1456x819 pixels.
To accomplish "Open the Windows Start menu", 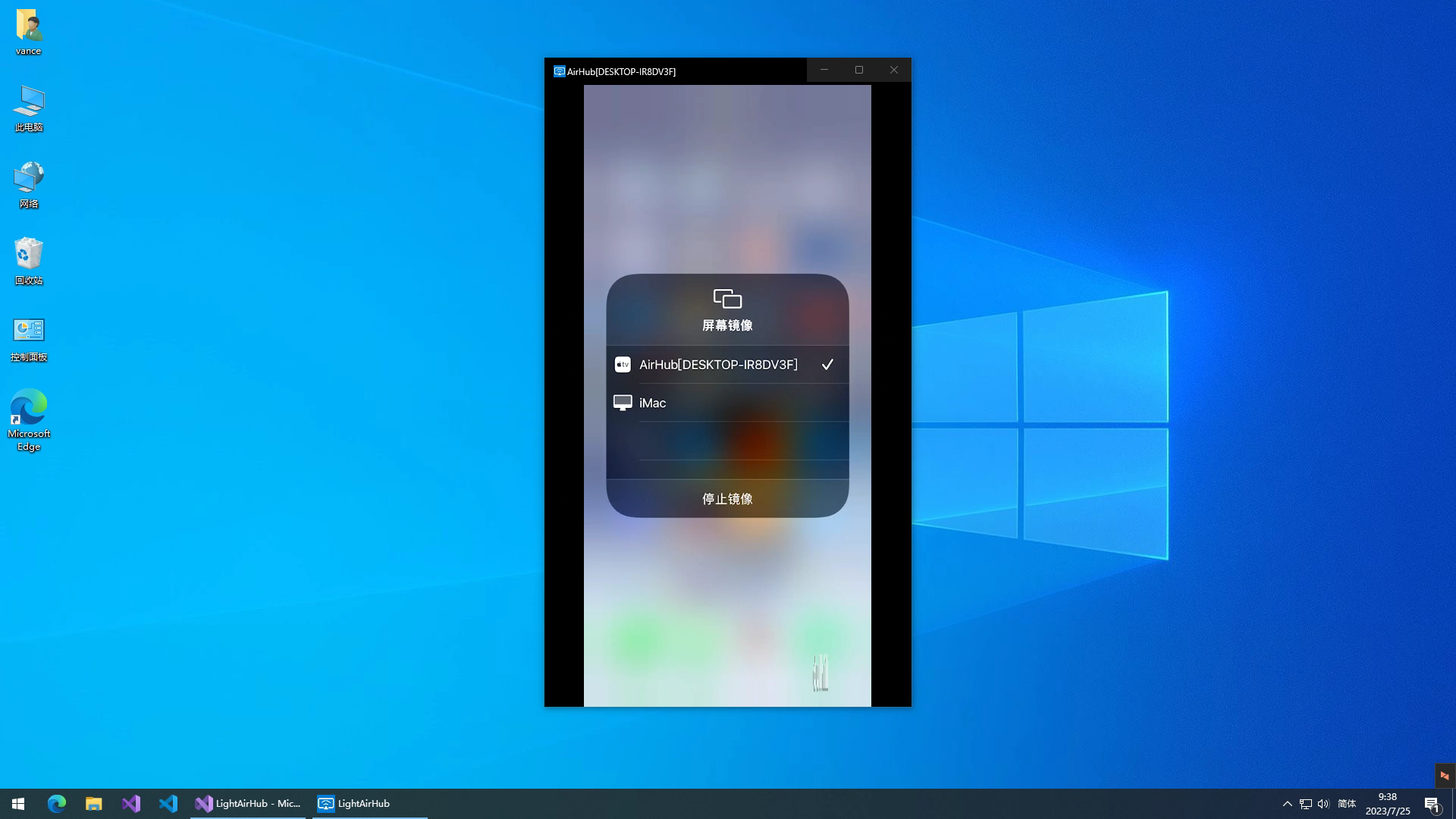I will 18,804.
